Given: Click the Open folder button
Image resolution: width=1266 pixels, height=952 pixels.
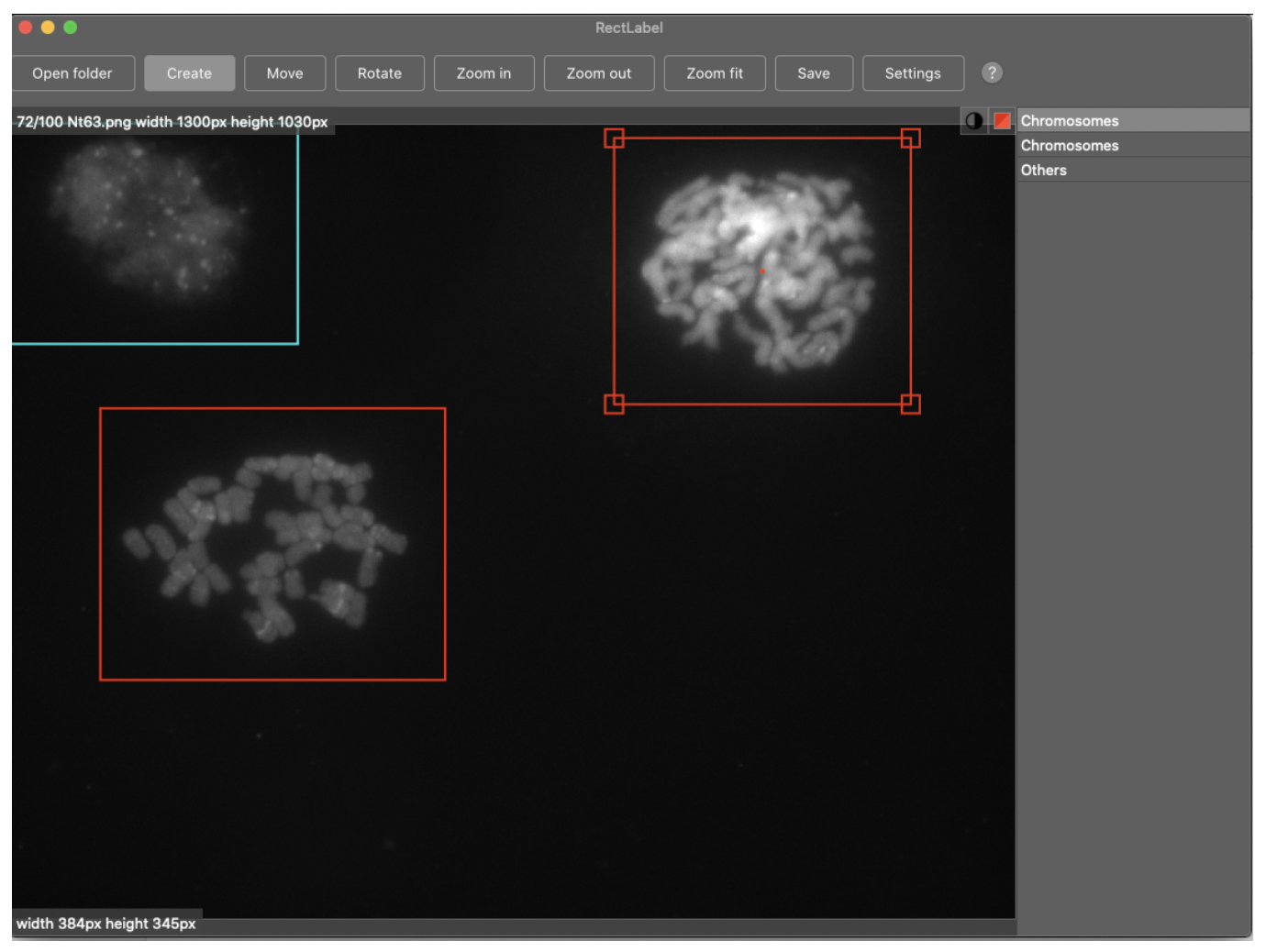Looking at the screenshot, I should click(x=72, y=73).
